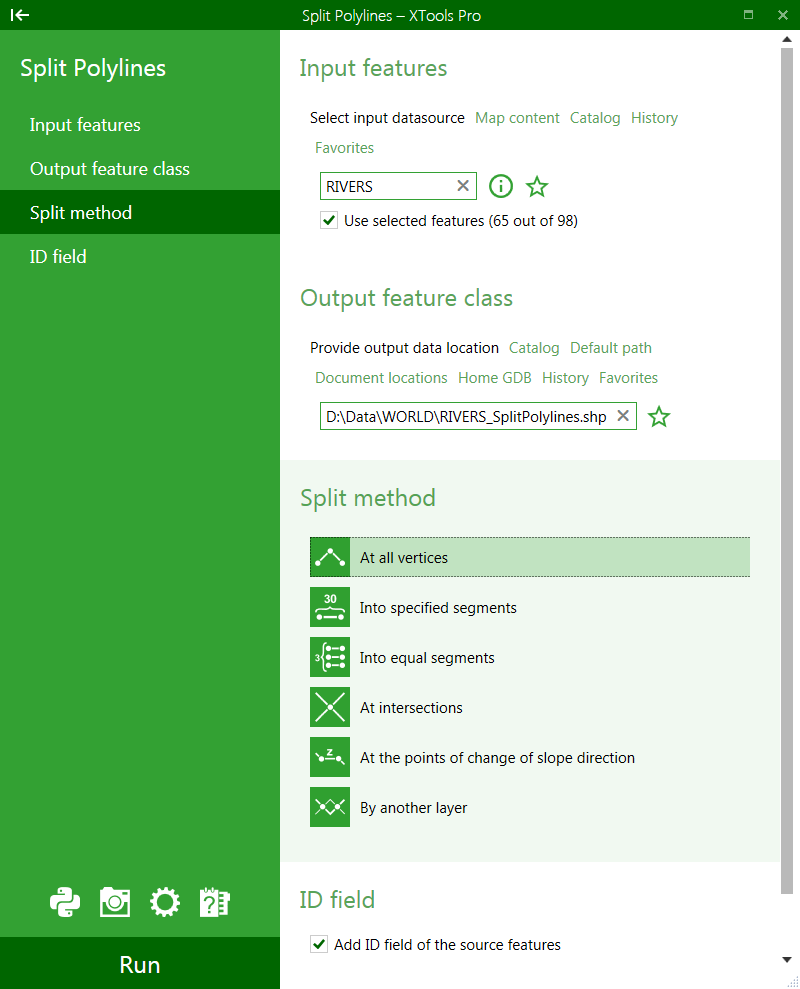Maximize the XTools Pro window
This screenshot has height=989, width=800.
pyautogui.click(x=748, y=15)
